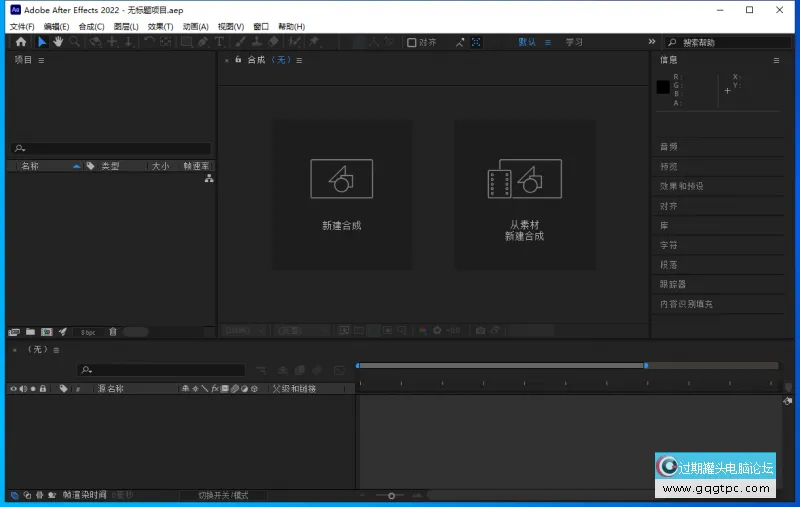Viewport: 800px width, 507px height.
Task: Open the 信息 info panel menu
Action: tap(776, 60)
